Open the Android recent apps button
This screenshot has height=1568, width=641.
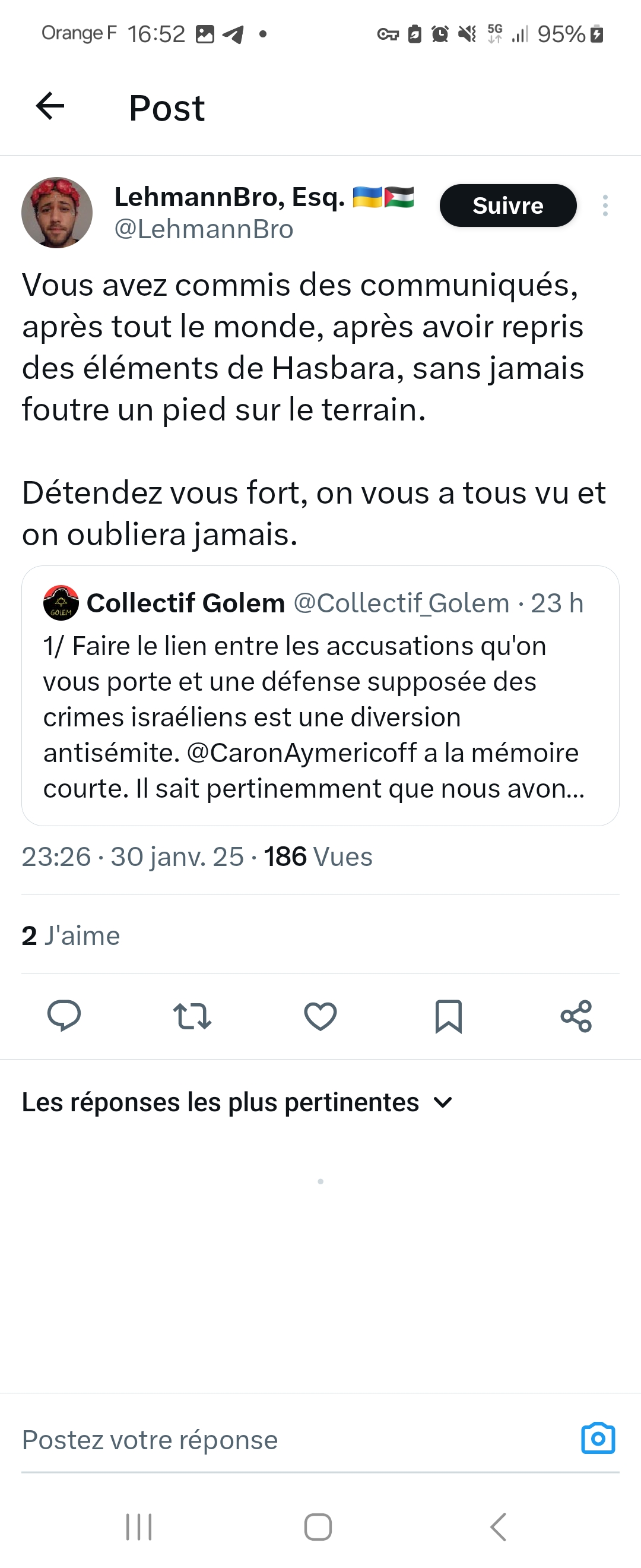139,1526
